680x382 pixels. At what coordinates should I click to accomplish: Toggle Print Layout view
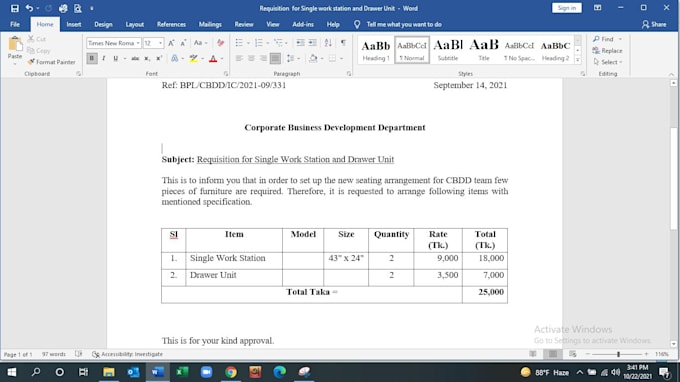coord(553,354)
